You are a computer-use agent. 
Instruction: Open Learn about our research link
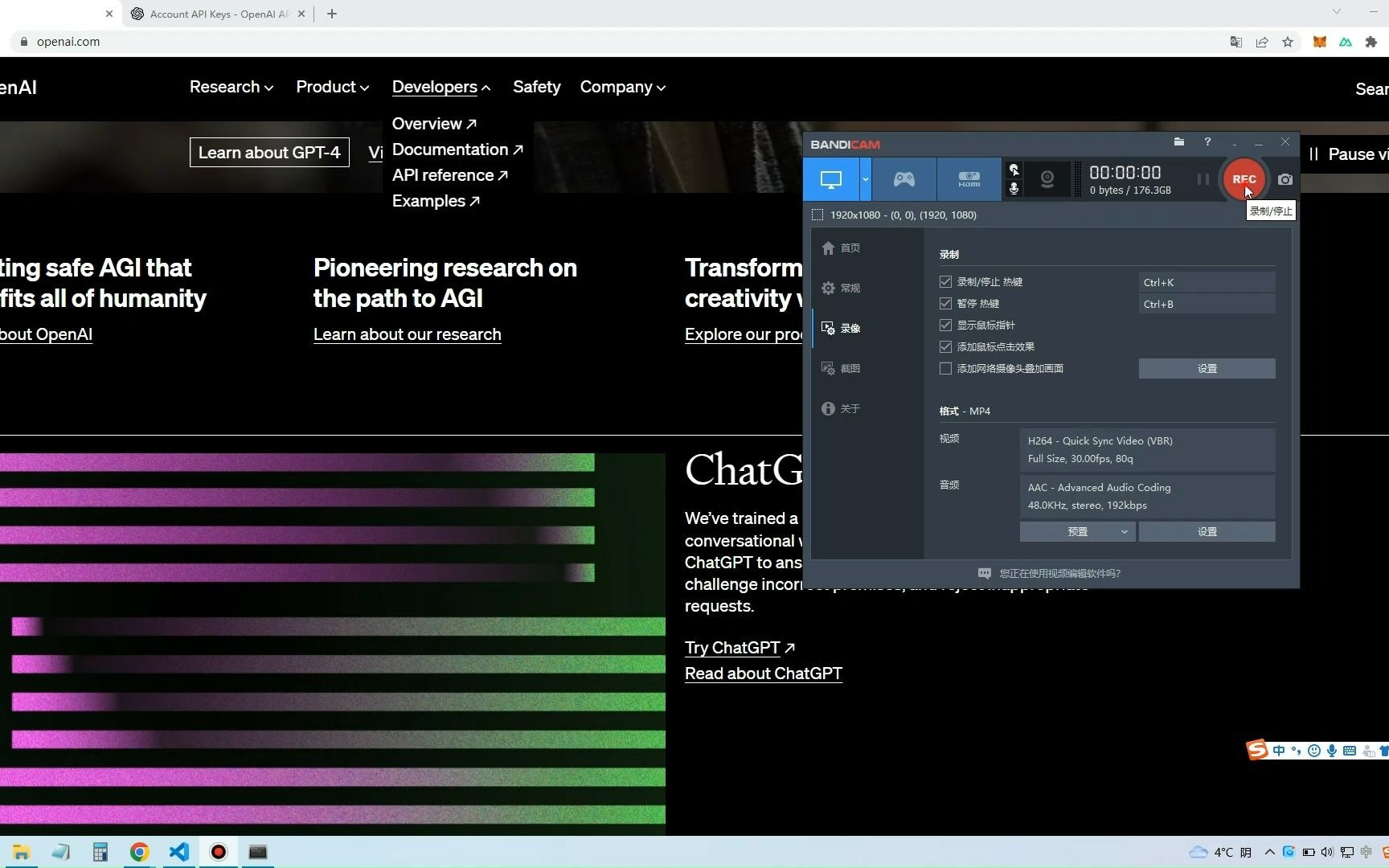click(x=408, y=334)
